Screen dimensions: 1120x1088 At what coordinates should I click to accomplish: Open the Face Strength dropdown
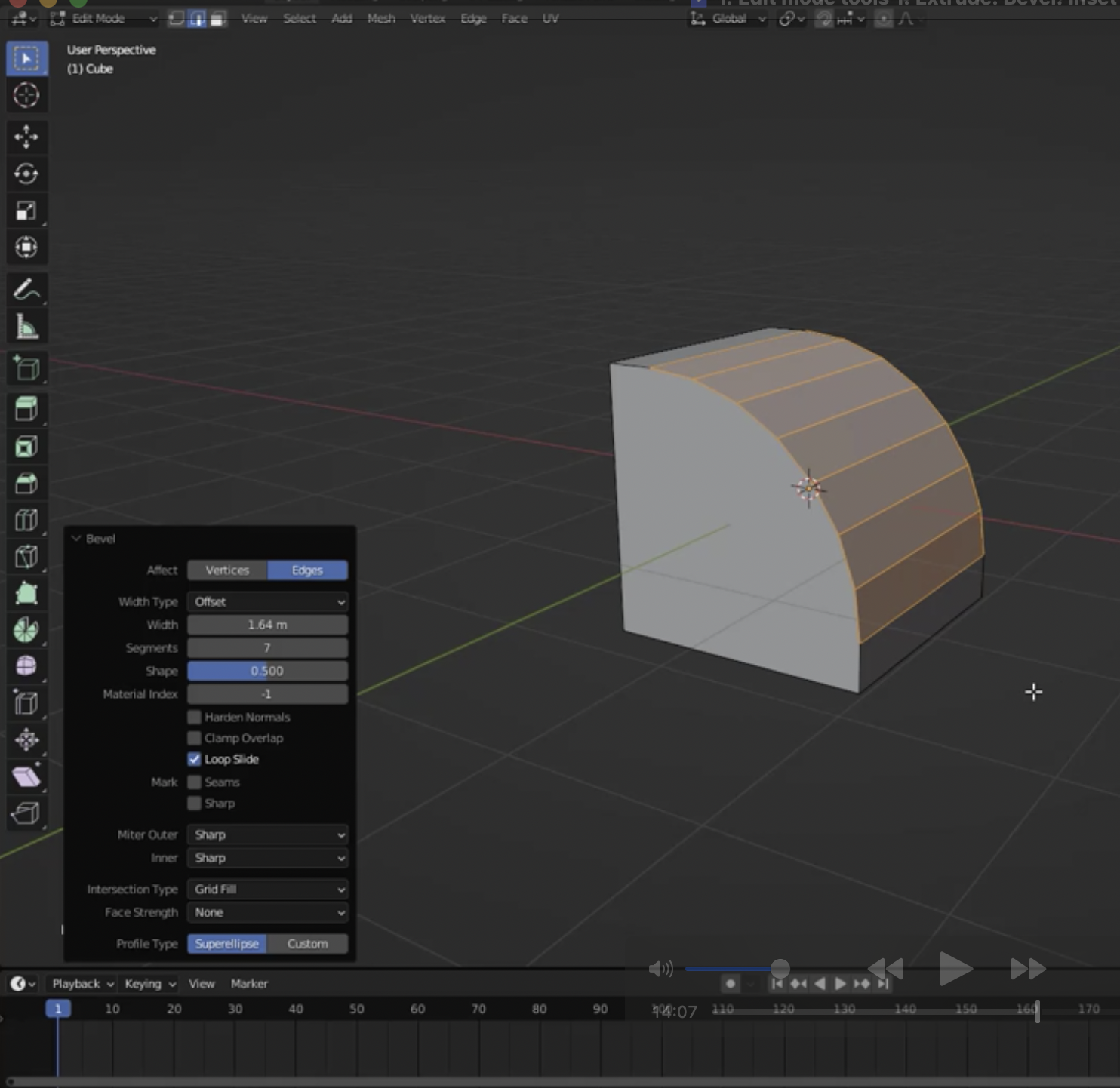click(268, 913)
